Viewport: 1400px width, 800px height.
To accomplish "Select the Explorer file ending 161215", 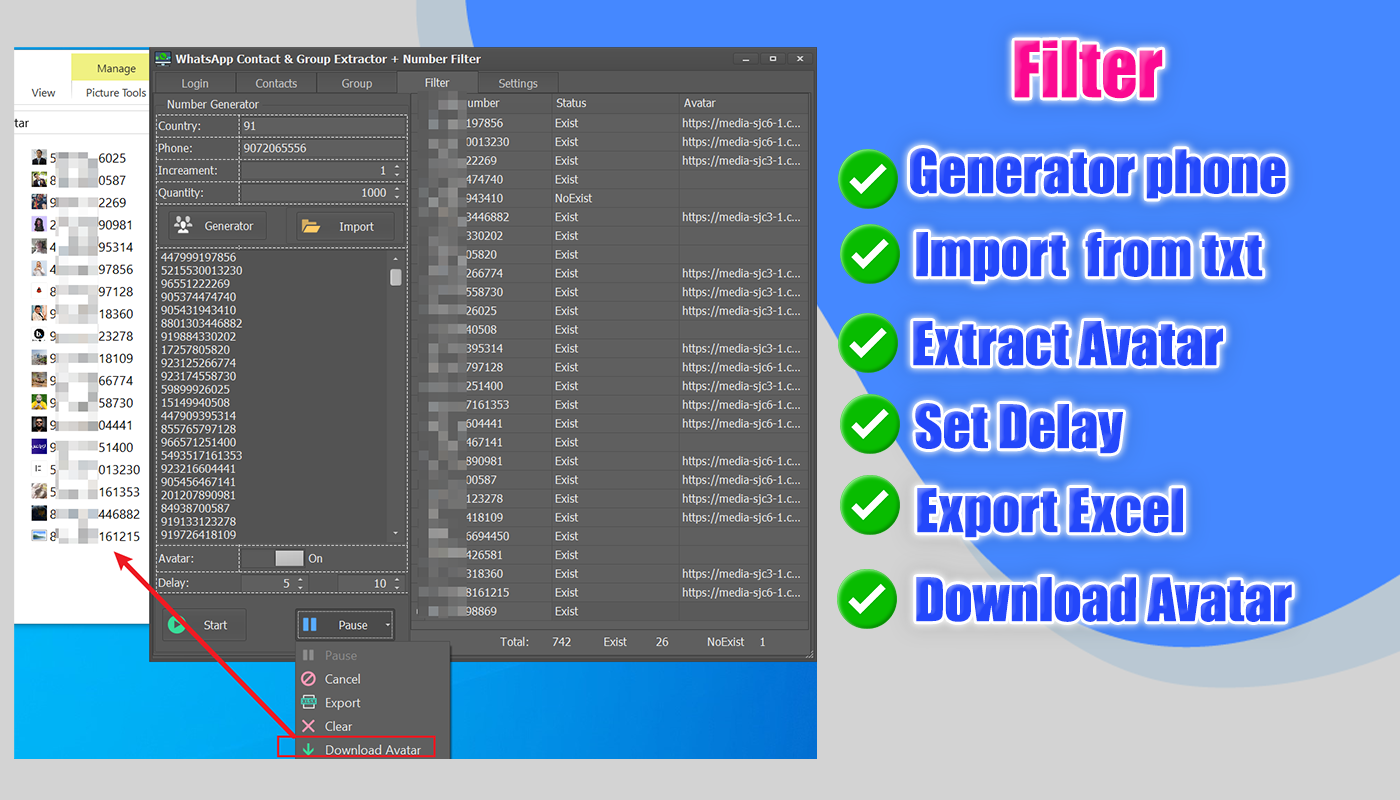I will click(x=85, y=536).
